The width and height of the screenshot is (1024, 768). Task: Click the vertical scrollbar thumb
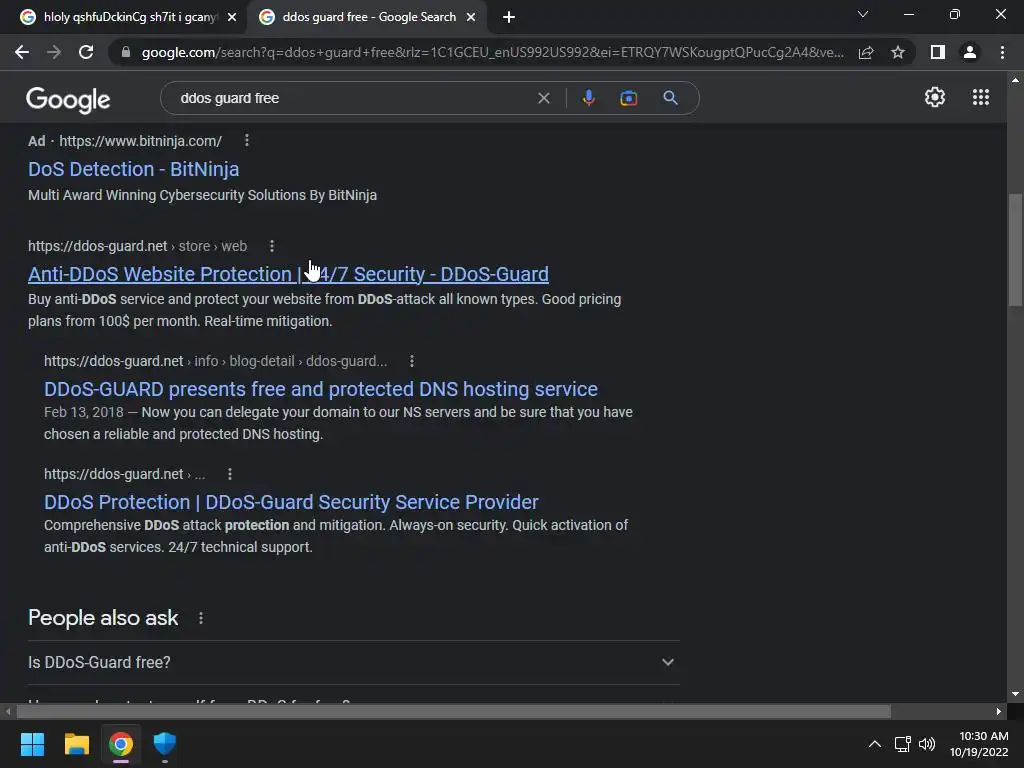point(1015,249)
